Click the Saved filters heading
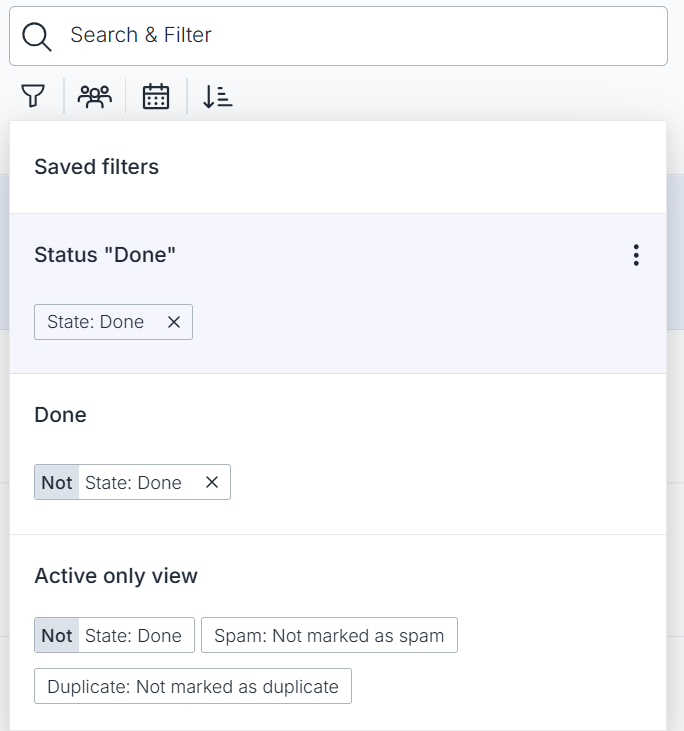 pos(97,166)
